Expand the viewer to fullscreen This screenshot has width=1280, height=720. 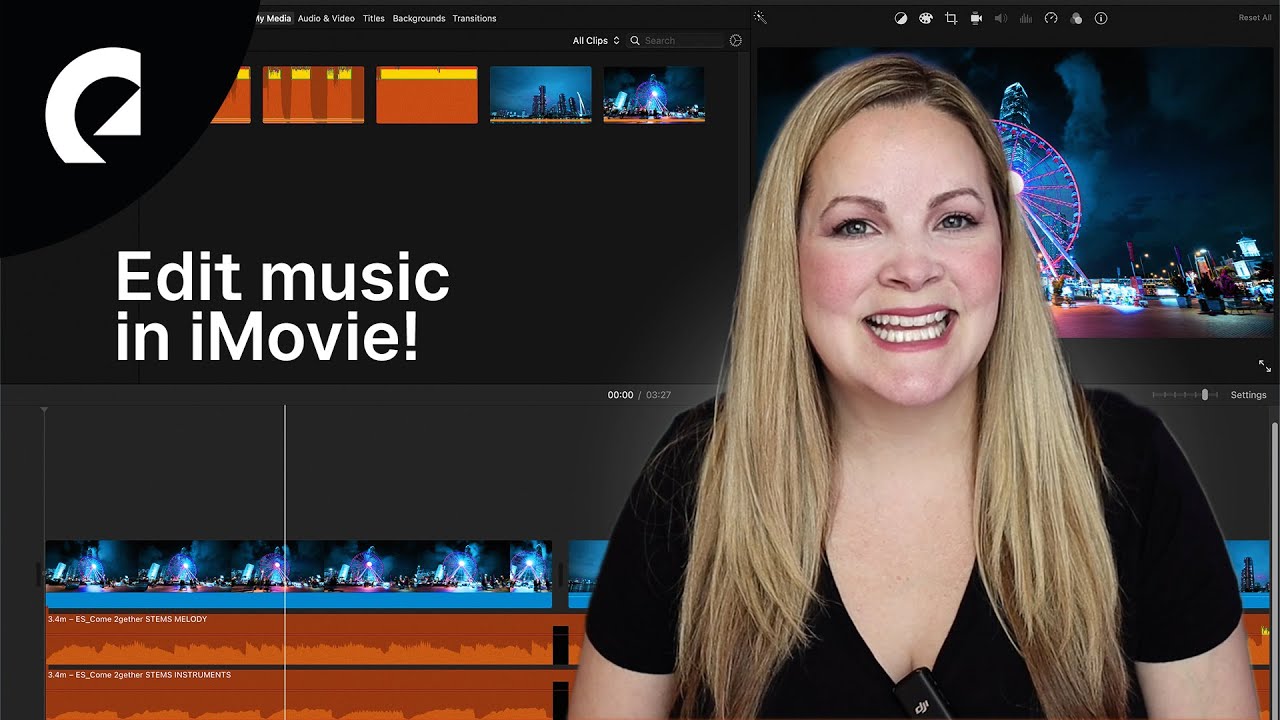pyautogui.click(x=1265, y=366)
